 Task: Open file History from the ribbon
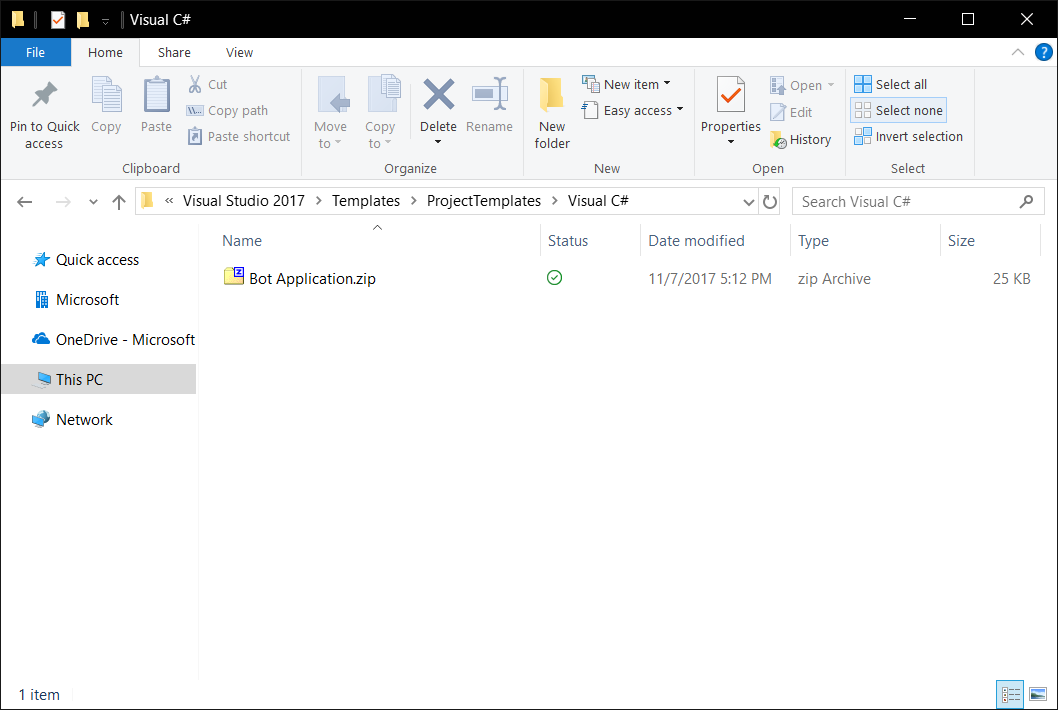coord(801,140)
